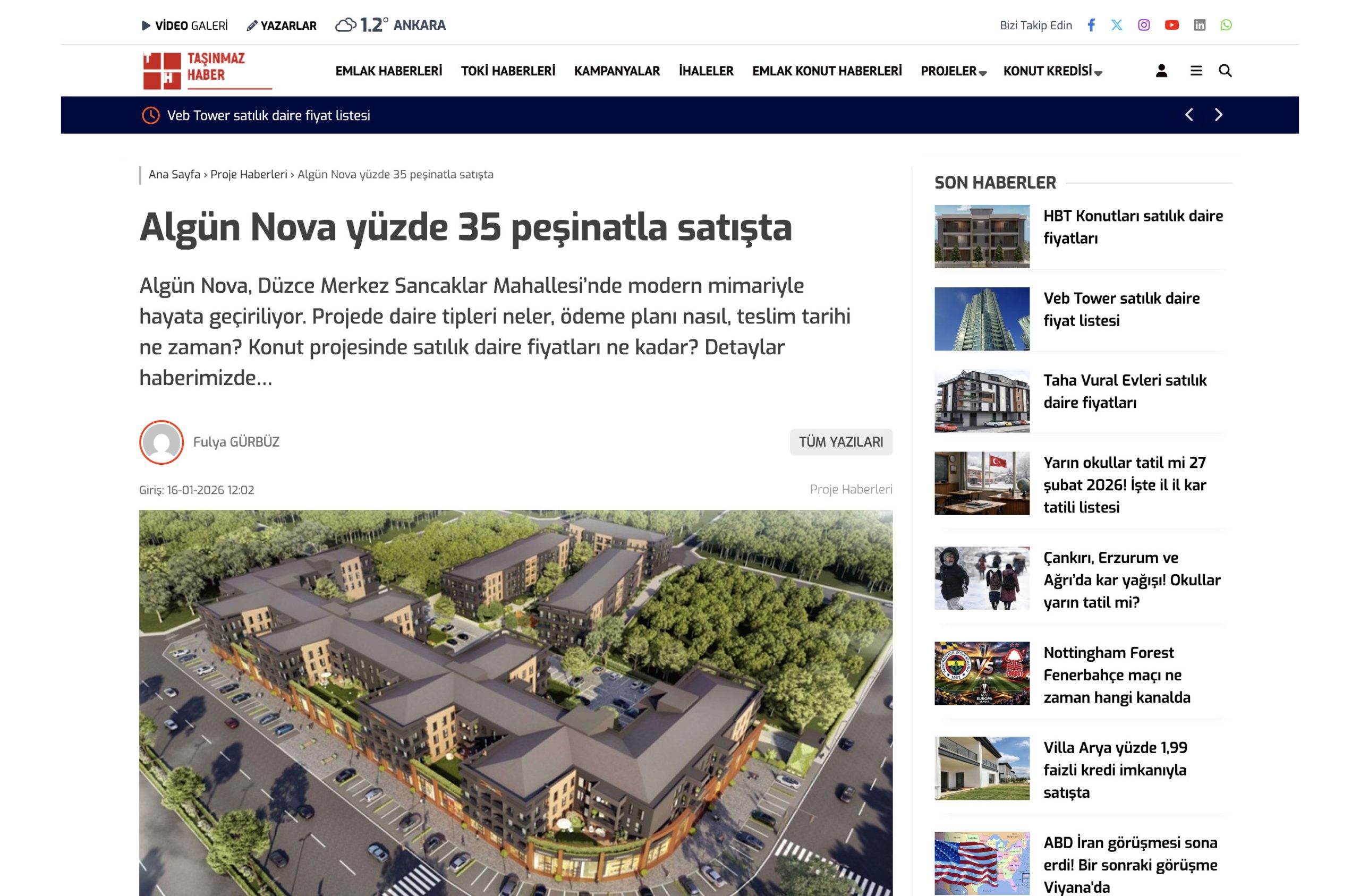The width and height of the screenshot is (1360, 896).
Task: Open the TOKİ HABERLERİ menu item
Action: click(509, 71)
